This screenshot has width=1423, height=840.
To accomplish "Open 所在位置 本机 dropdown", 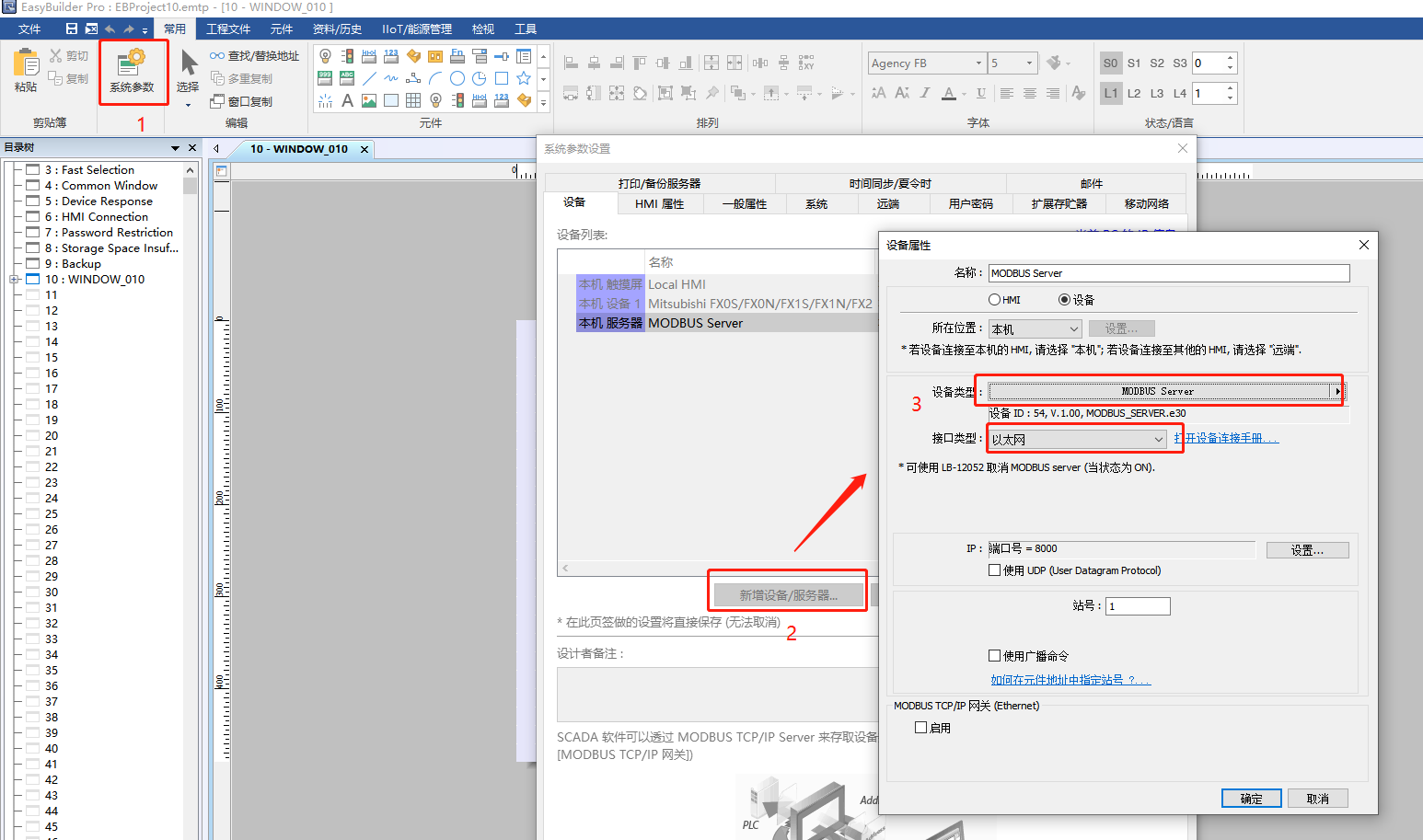I will point(1035,329).
